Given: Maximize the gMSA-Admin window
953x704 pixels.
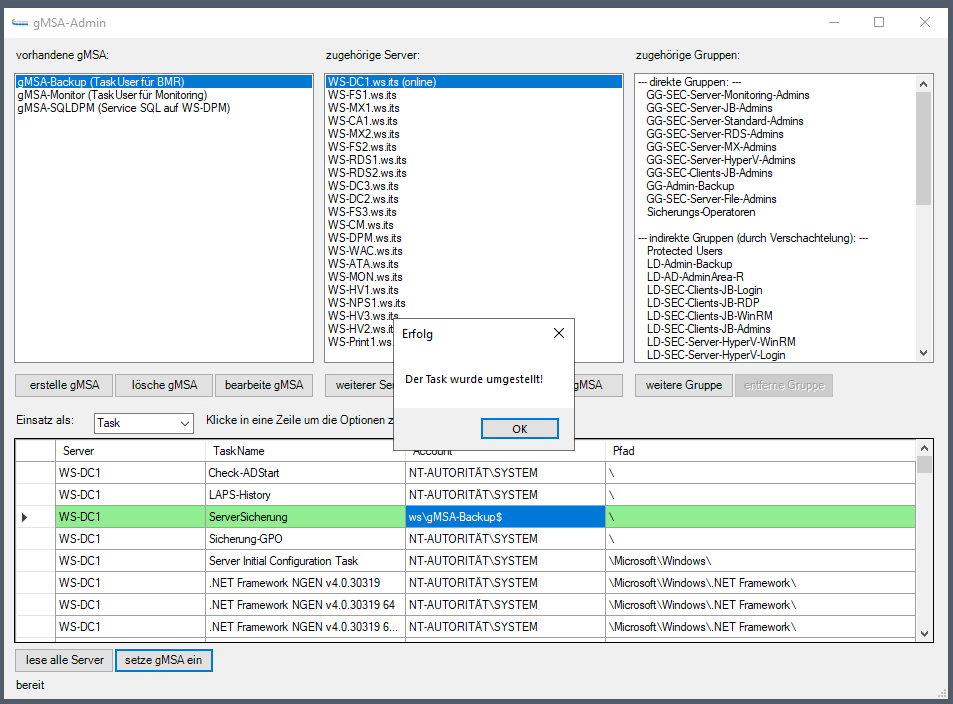Looking at the screenshot, I should pos(879,22).
